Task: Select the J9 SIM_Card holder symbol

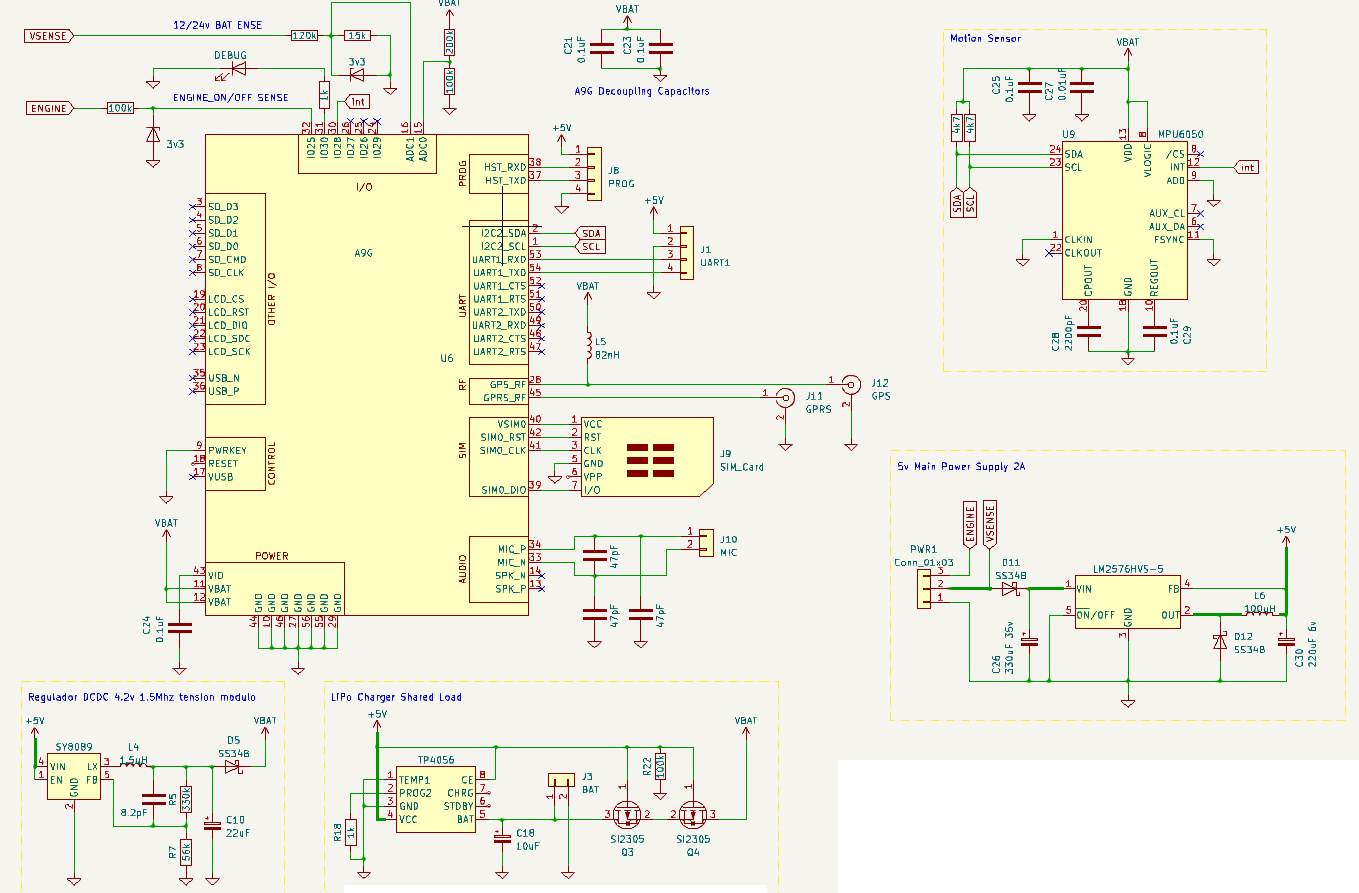Action: pyautogui.click(x=647, y=456)
